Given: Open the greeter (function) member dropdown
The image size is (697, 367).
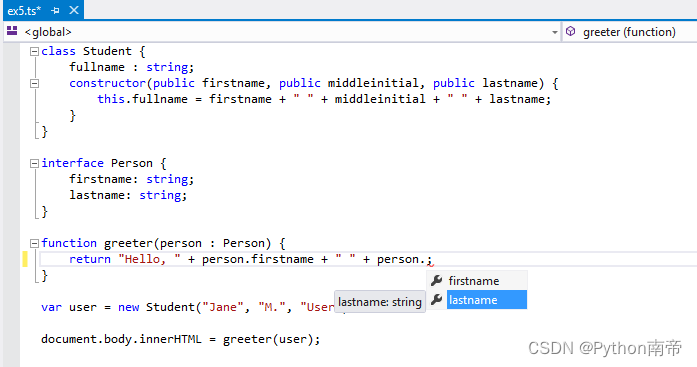Looking at the screenshot, I should (x=629, y=32).
